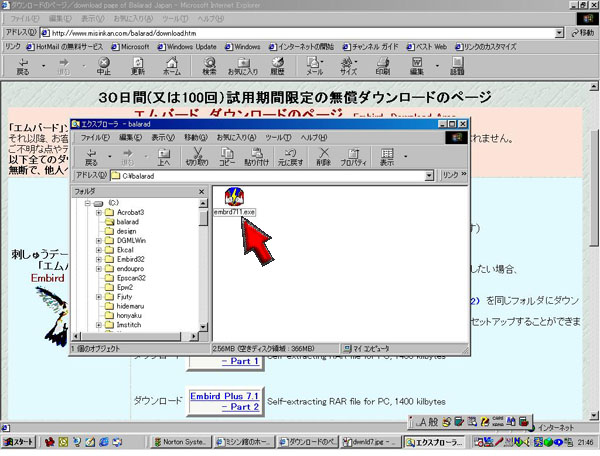Open Properties (プロパティ) from Explorer toolbar
Viewport: 600px width, 456px height.
pos(353,156)
